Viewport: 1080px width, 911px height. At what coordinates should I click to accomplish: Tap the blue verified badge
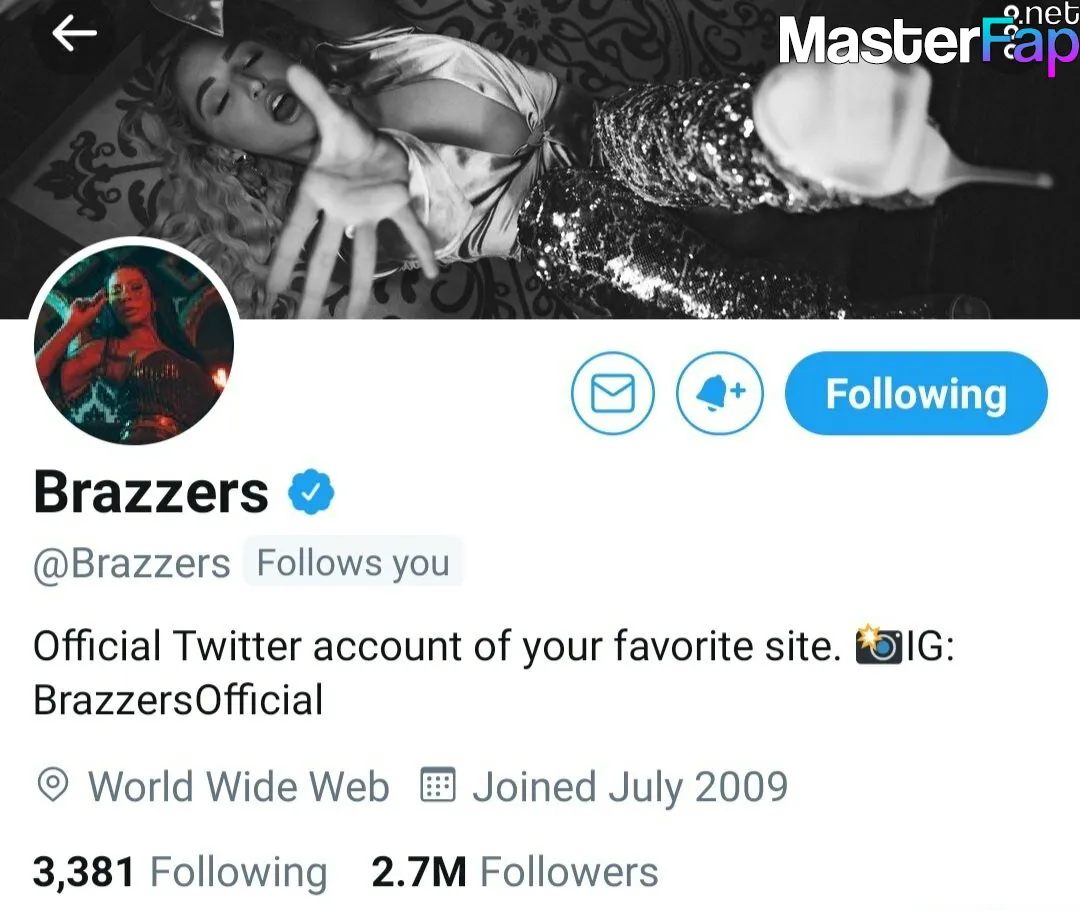311,492
